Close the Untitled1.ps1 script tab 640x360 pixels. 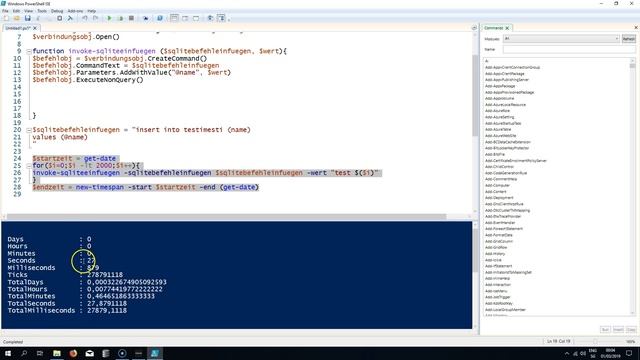(x=35, y=28)
